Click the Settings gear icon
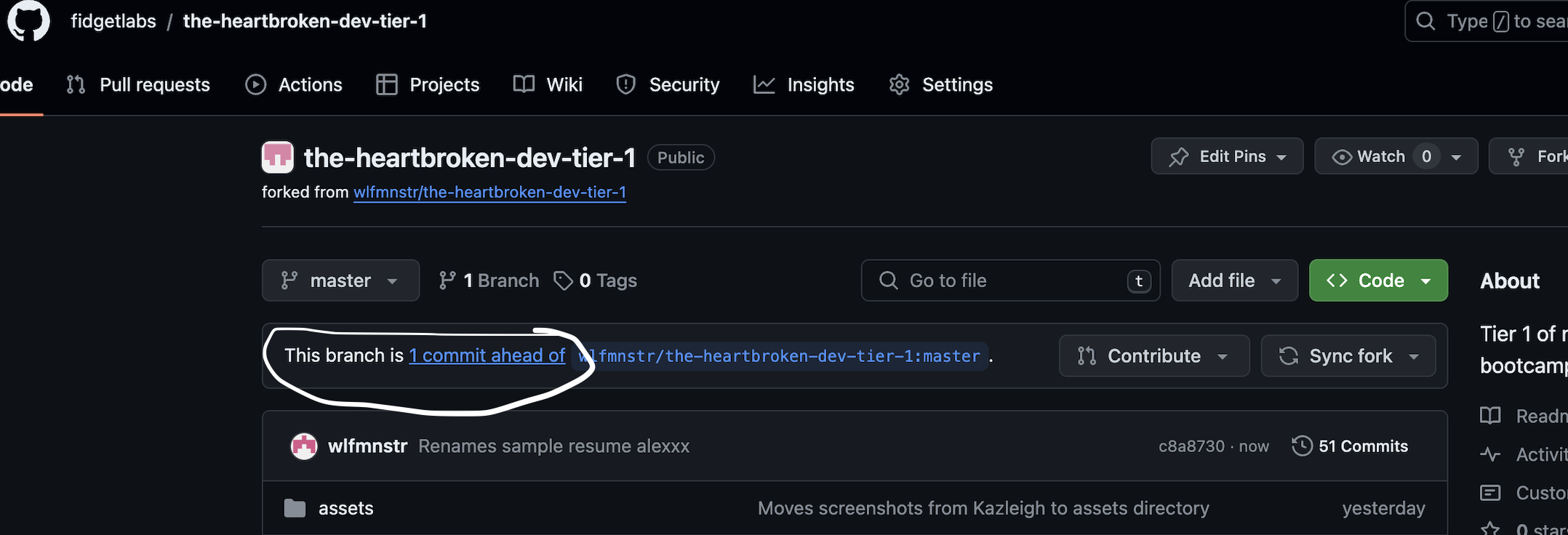The height and width of the screenshot is (535, 1568). pos(900,84)
